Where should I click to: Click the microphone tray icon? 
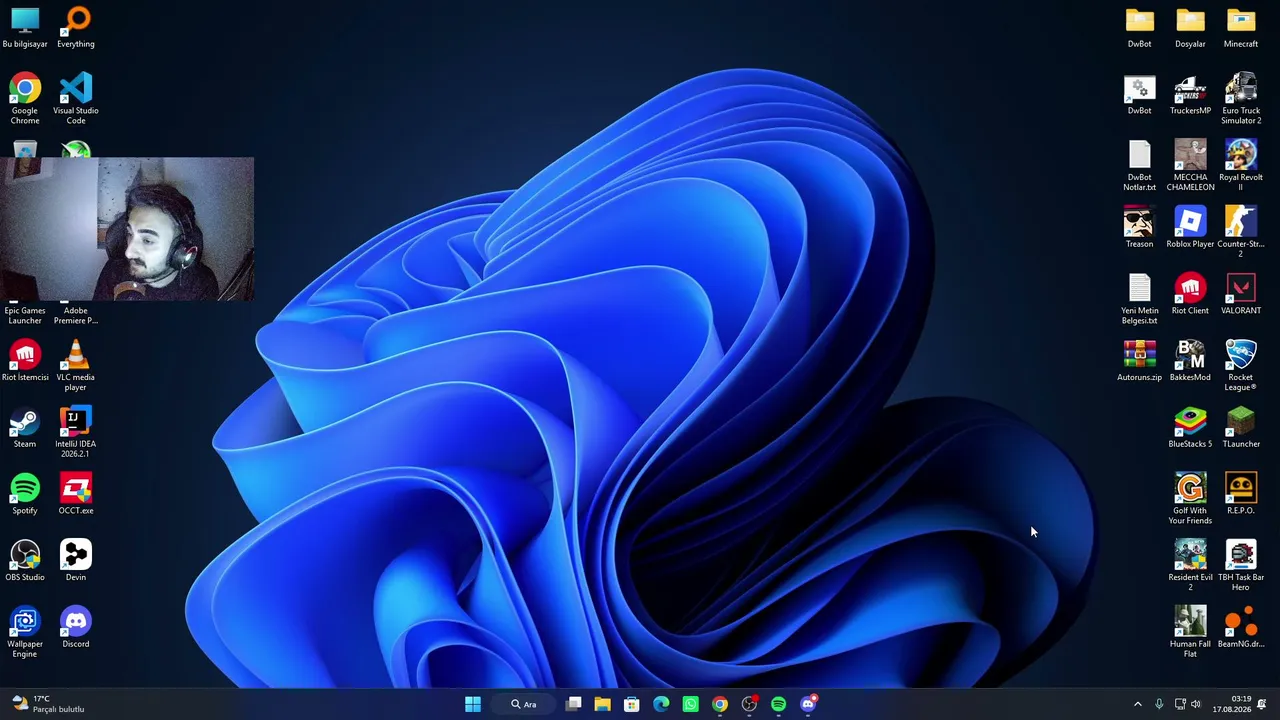pos(1159,704)
